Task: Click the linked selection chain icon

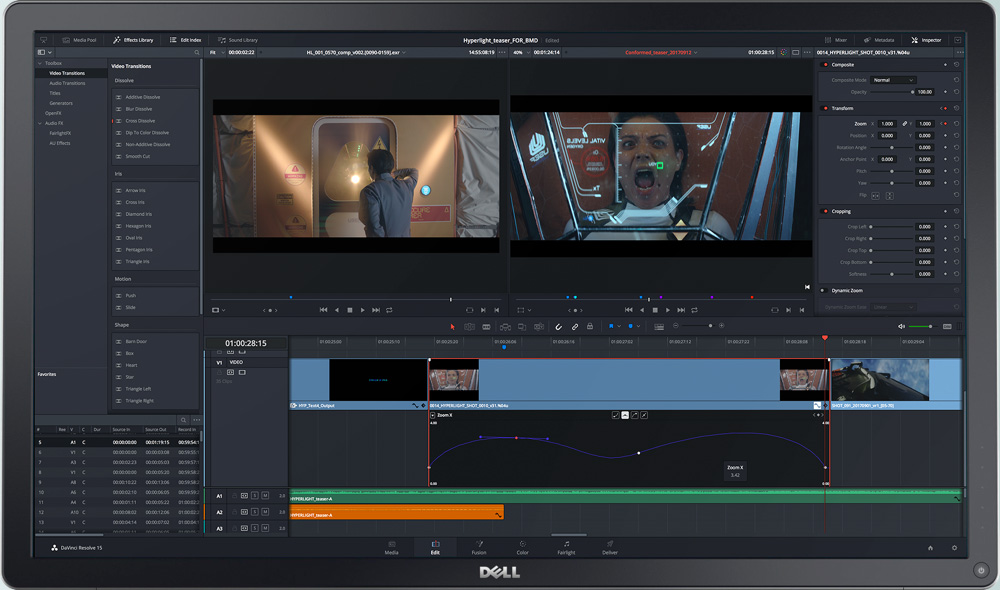Action: (574, 326)
